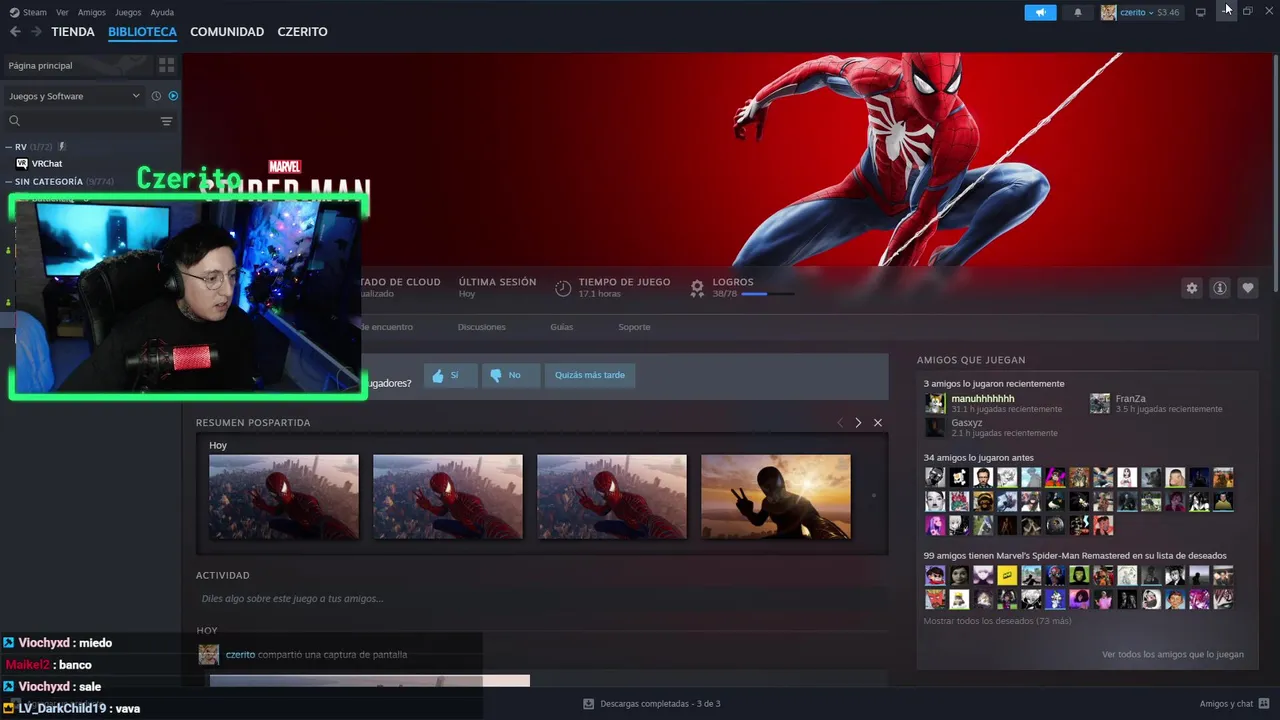
Task: Click the Amigos y chat label
Action: pos(1226,704)
